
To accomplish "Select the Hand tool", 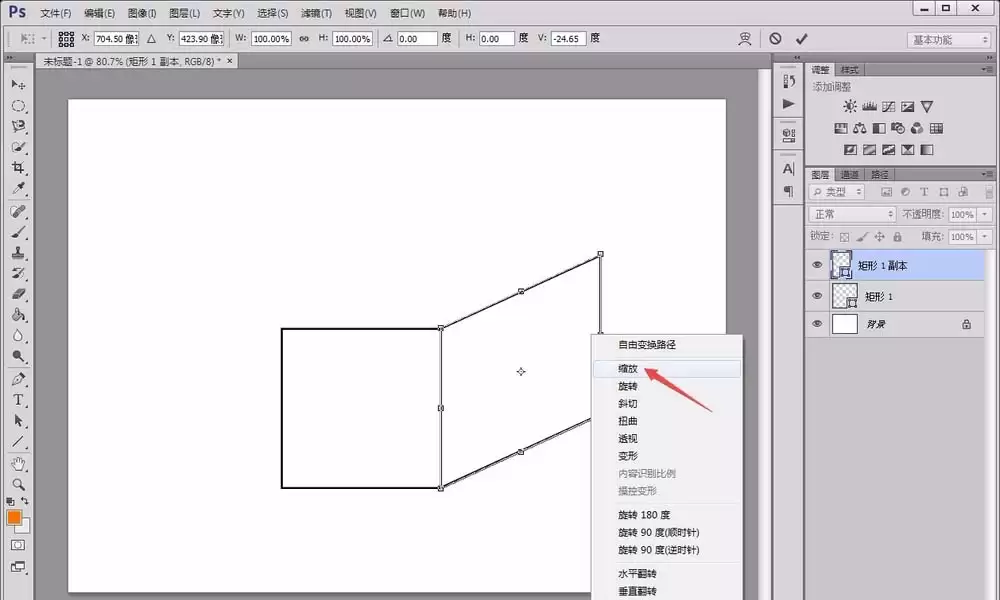I will coord(18,464).
